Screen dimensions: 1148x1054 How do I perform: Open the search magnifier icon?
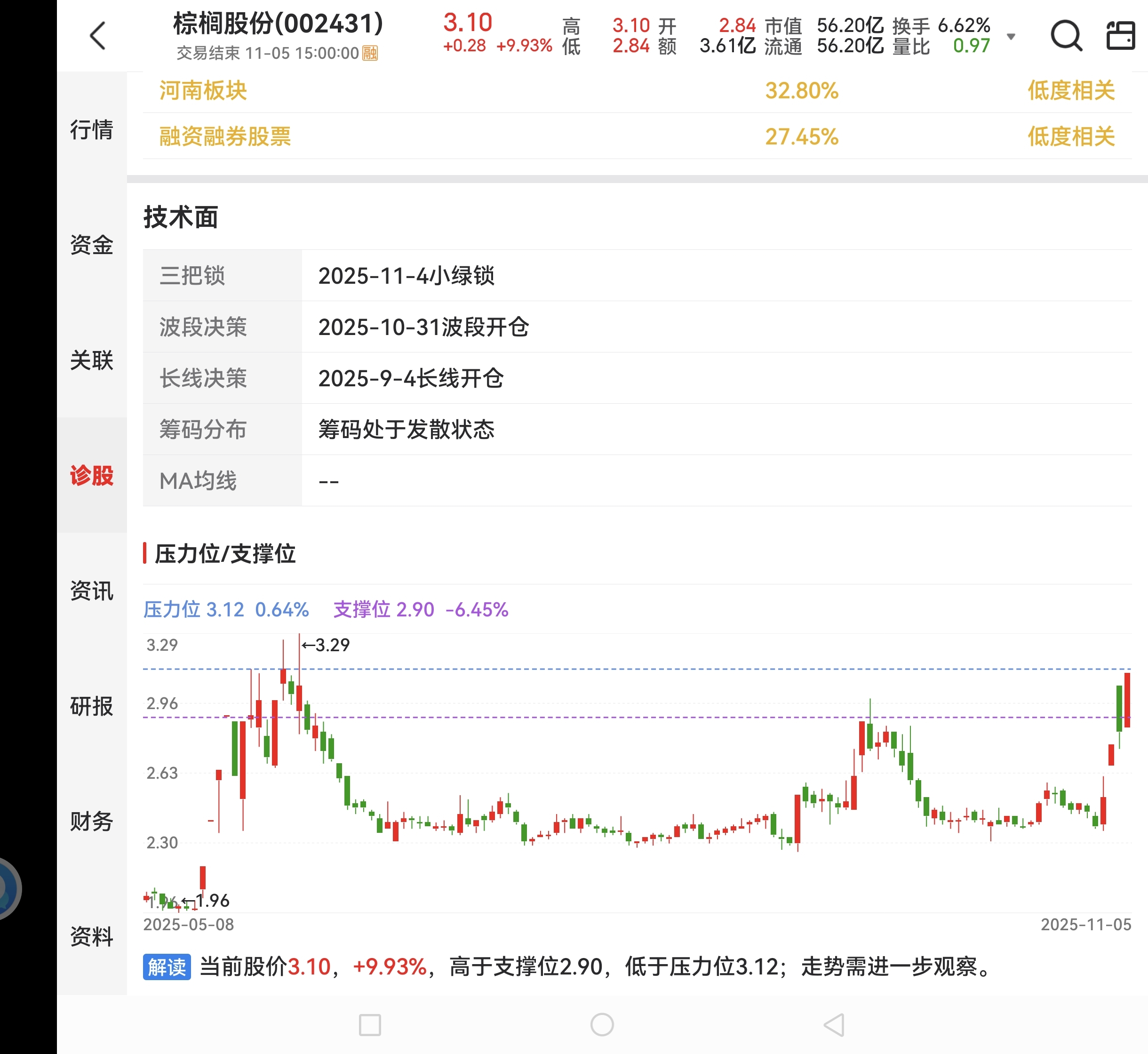pyautogui.click(x=1065, y=36)
